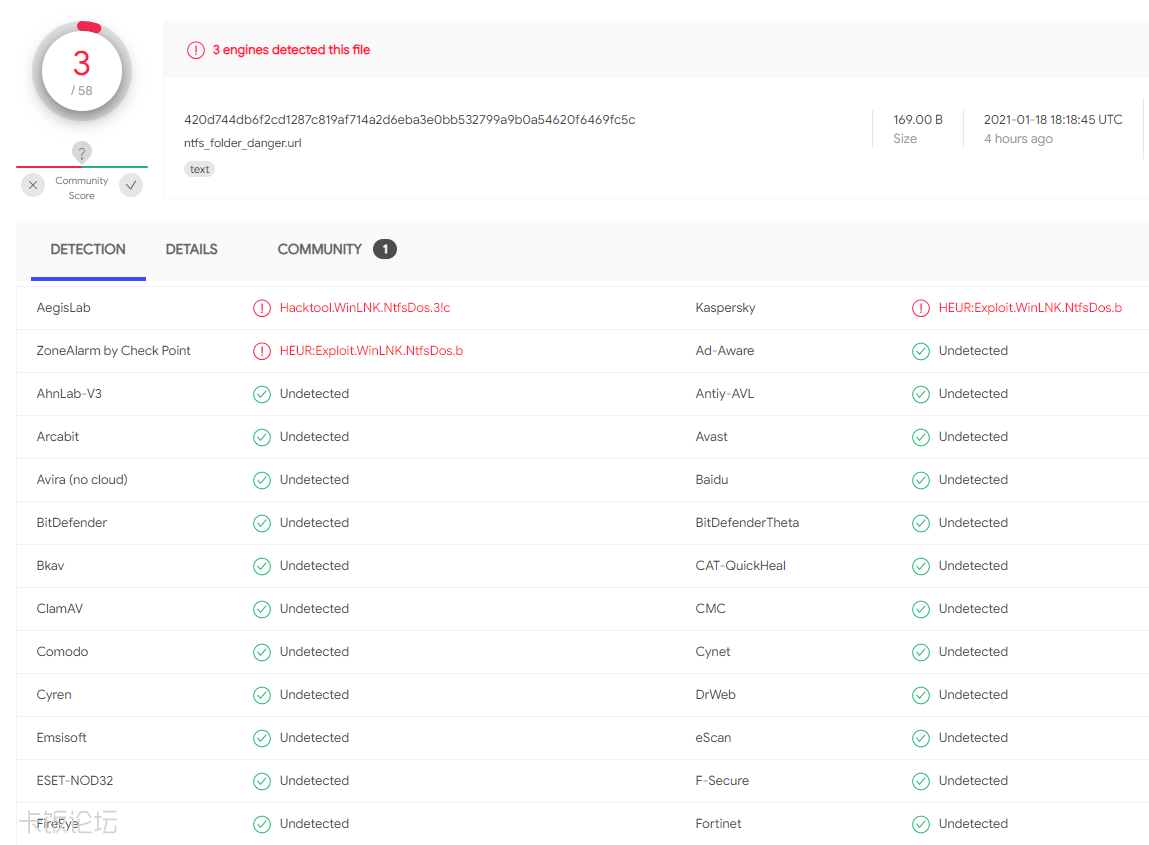This screenshot has height=845, width=1149.
Task: Click the green checkmark next to BitDefender
Action: pos(262,522)
